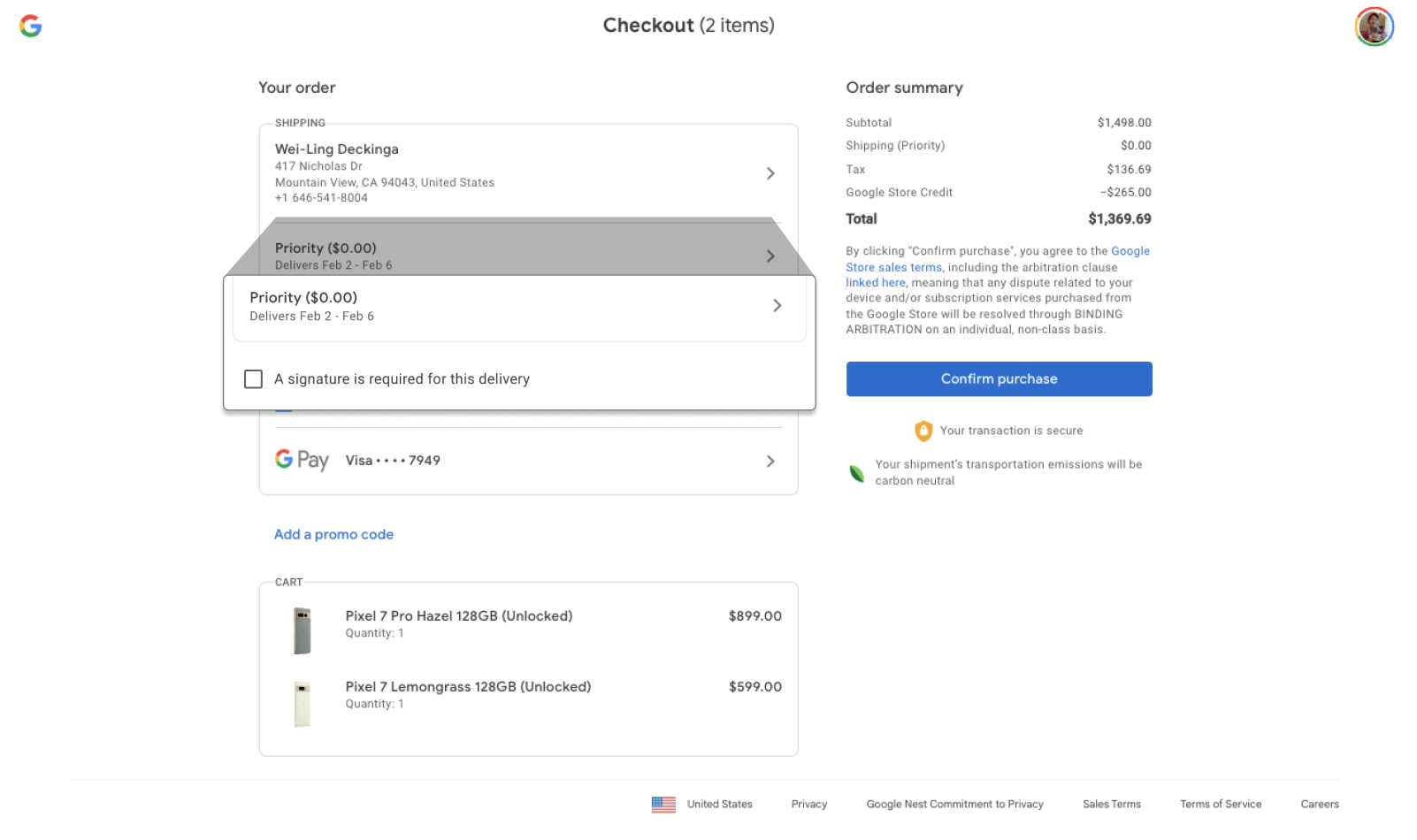Open Careers footer link
This screenshot has height=840, width=1417.
pos(1320,805)
